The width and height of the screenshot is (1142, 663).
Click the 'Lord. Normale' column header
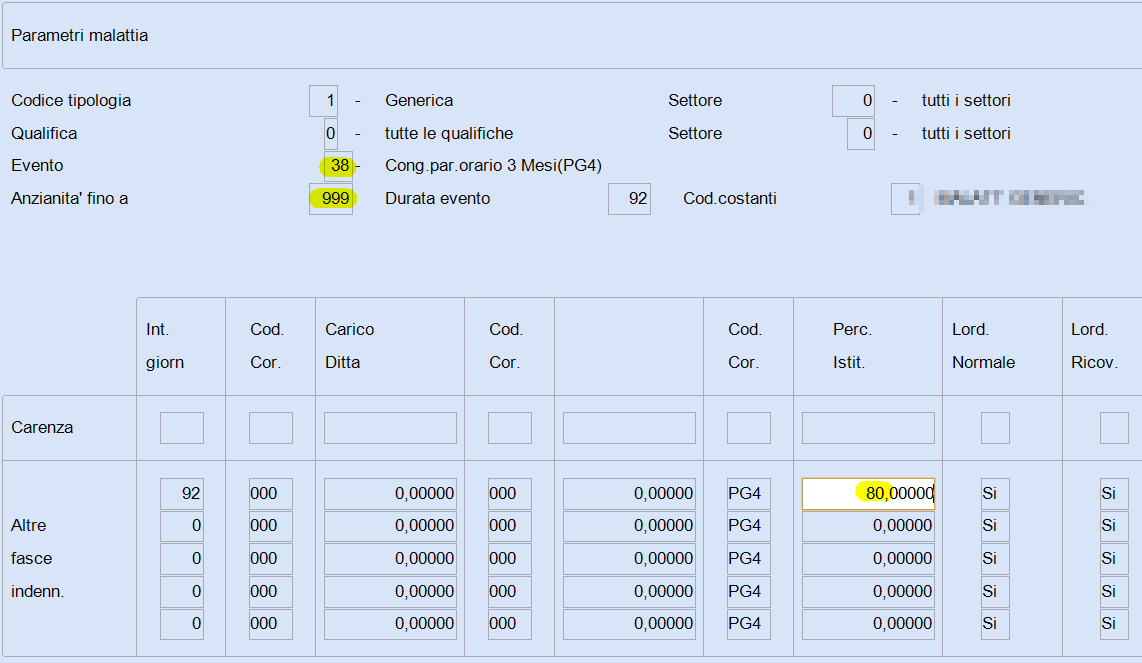tap(983, 346)
